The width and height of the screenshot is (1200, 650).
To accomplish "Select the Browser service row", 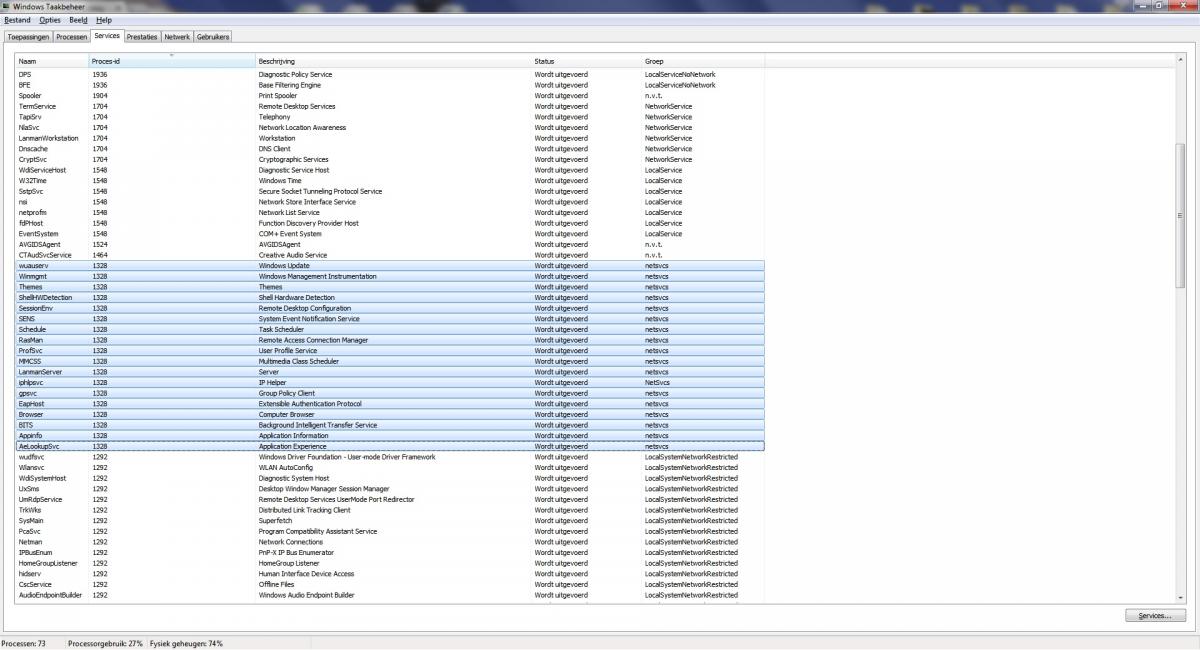I will point(391,414).
